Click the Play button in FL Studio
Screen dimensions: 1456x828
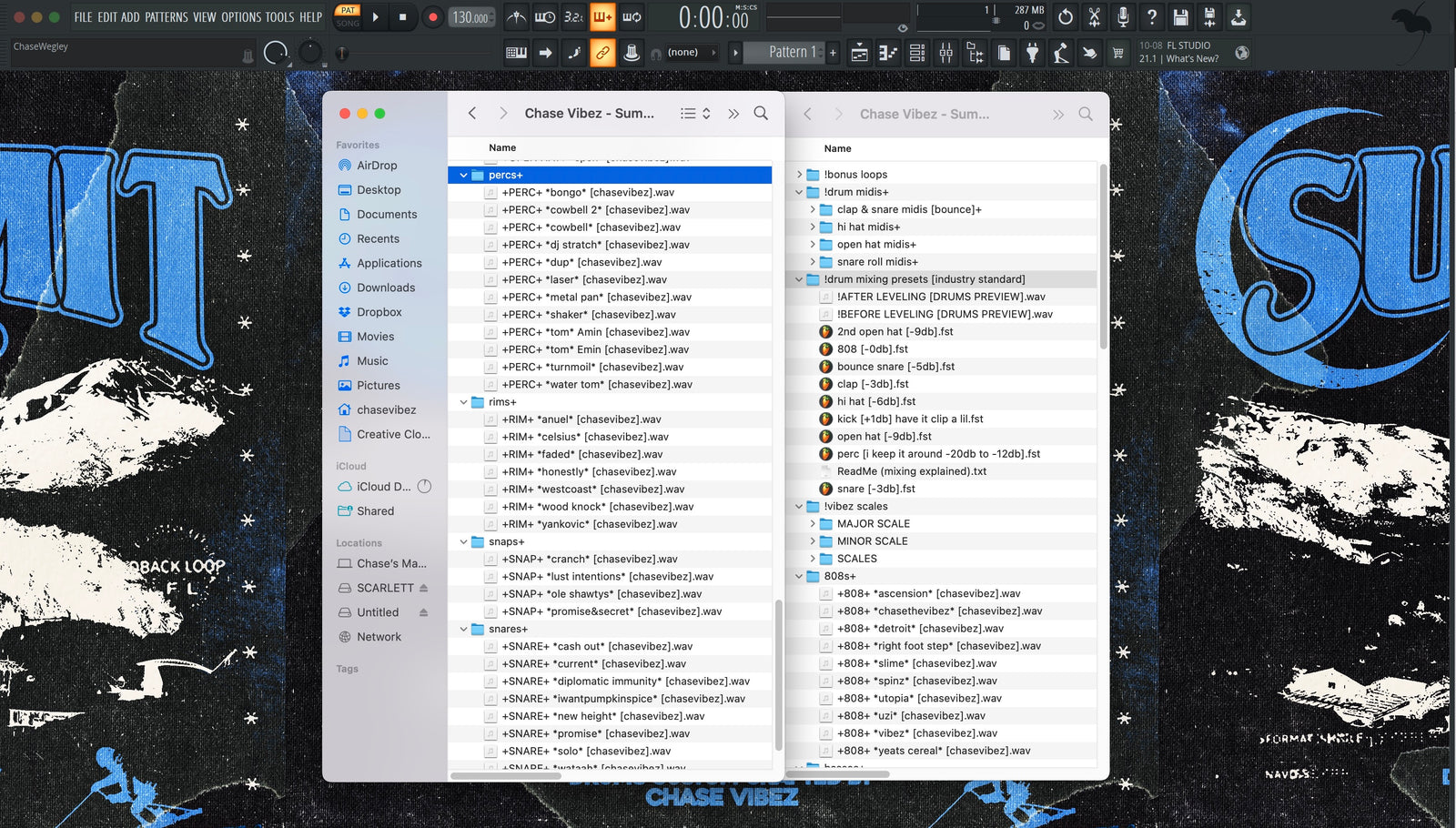[375, 17]
